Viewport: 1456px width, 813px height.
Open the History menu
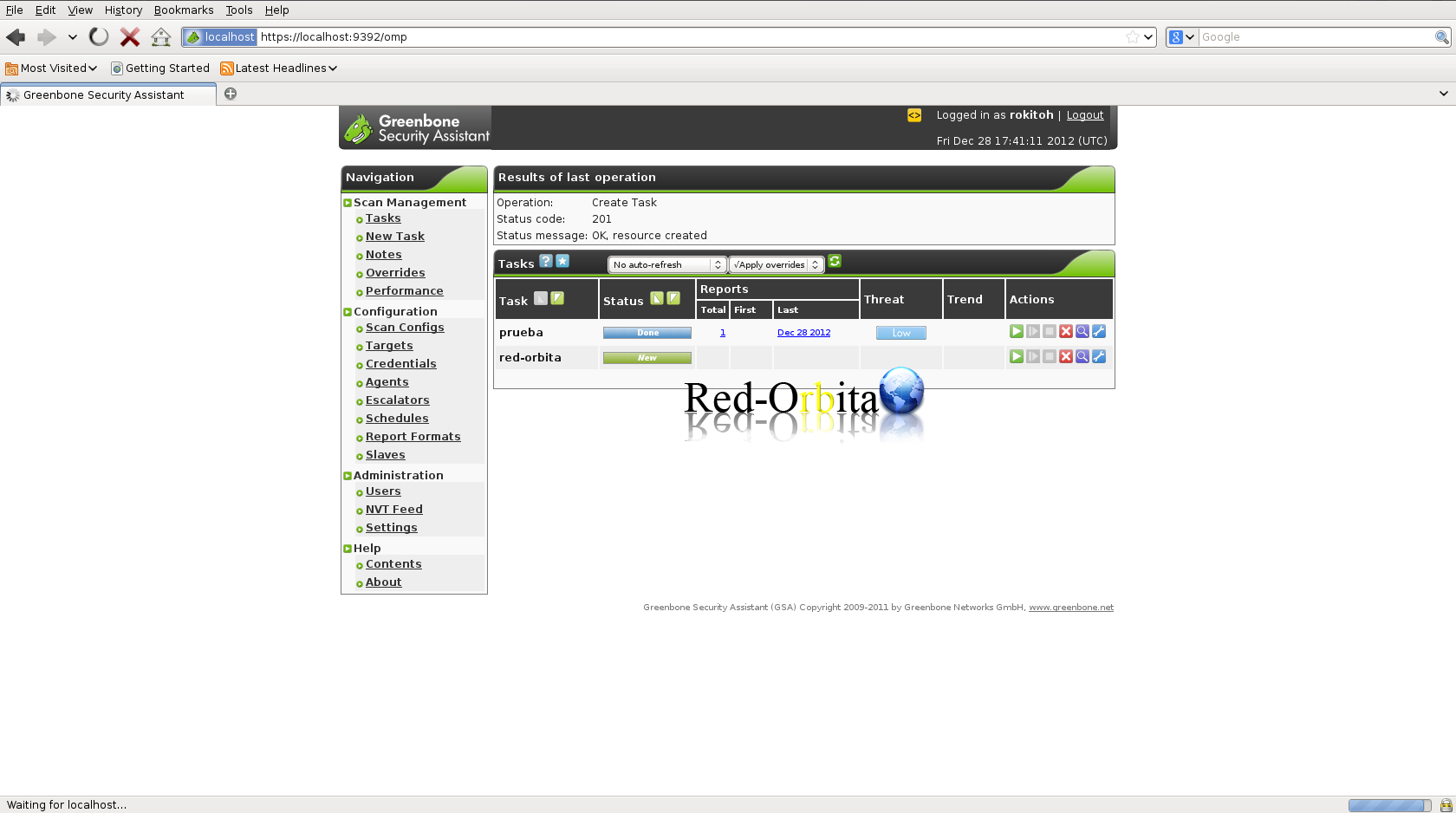(x=123, y=10)
